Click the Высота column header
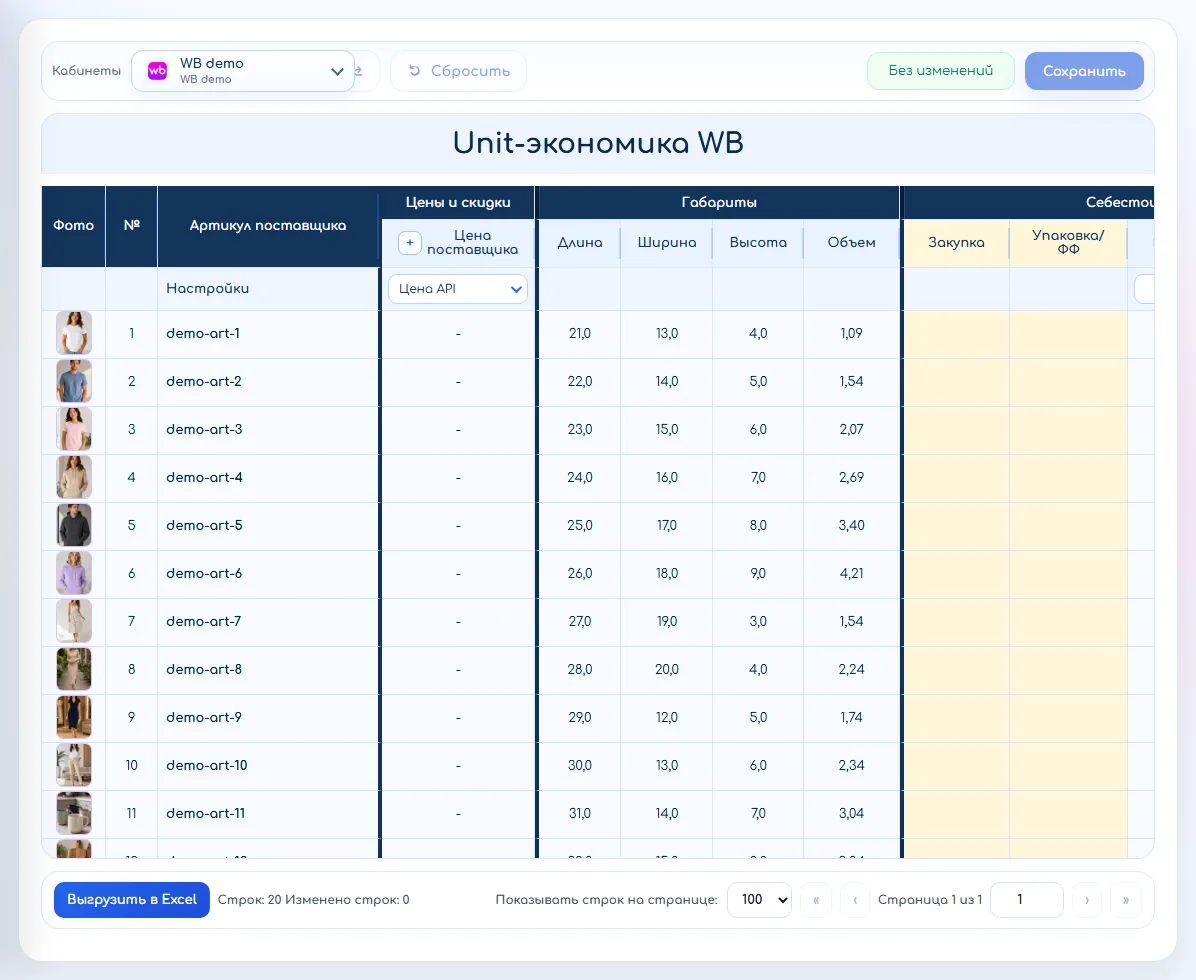Viewport: 1196px width, 980px height. tap(757, 243)
